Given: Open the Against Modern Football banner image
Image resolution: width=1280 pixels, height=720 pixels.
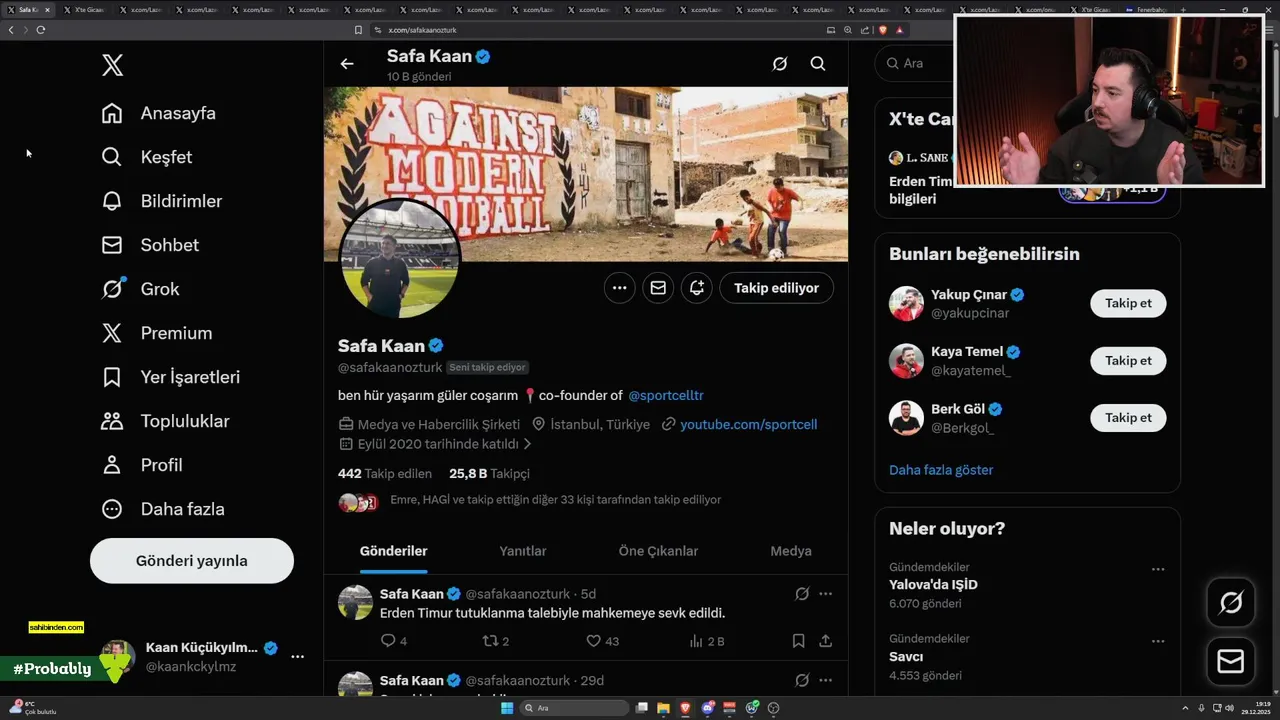Looking at the screenshot, I should click(x=586, y=174).
